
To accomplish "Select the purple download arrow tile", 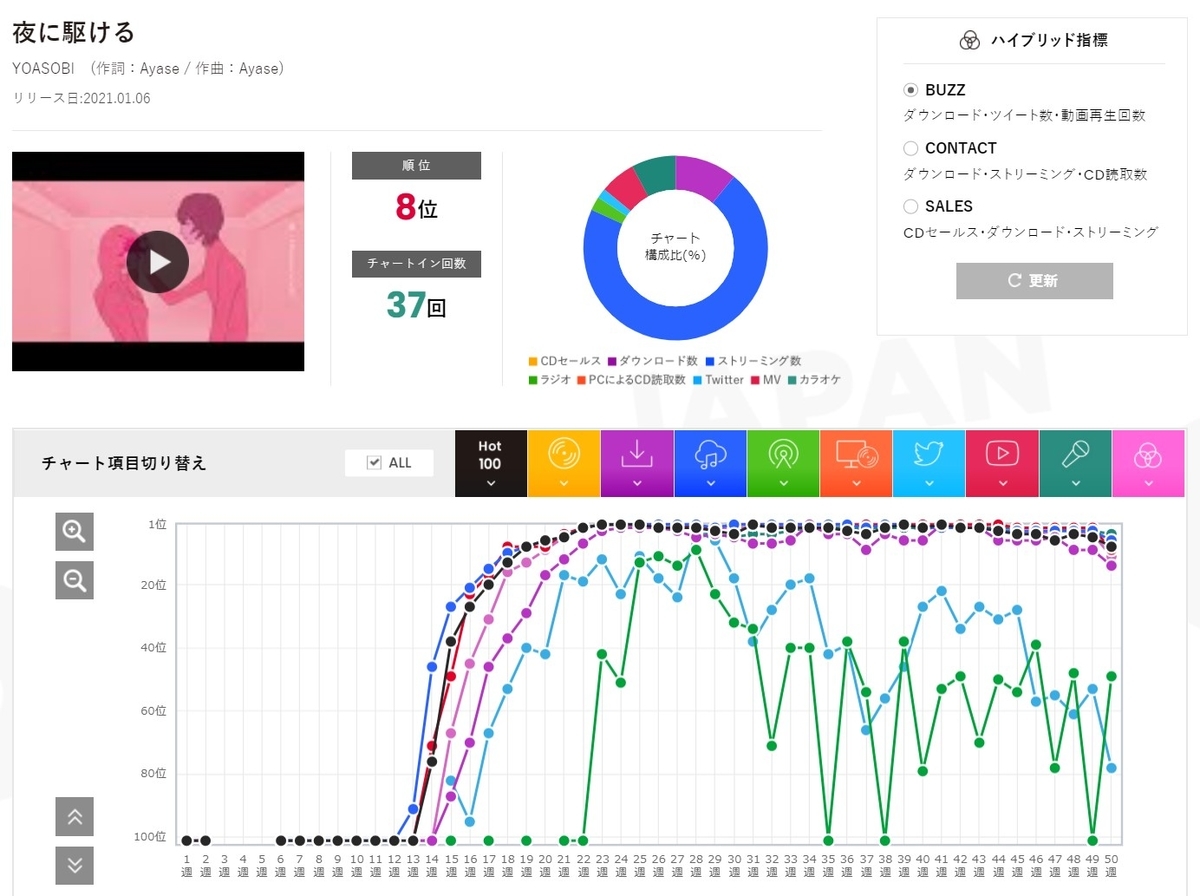I will [637, 464].
